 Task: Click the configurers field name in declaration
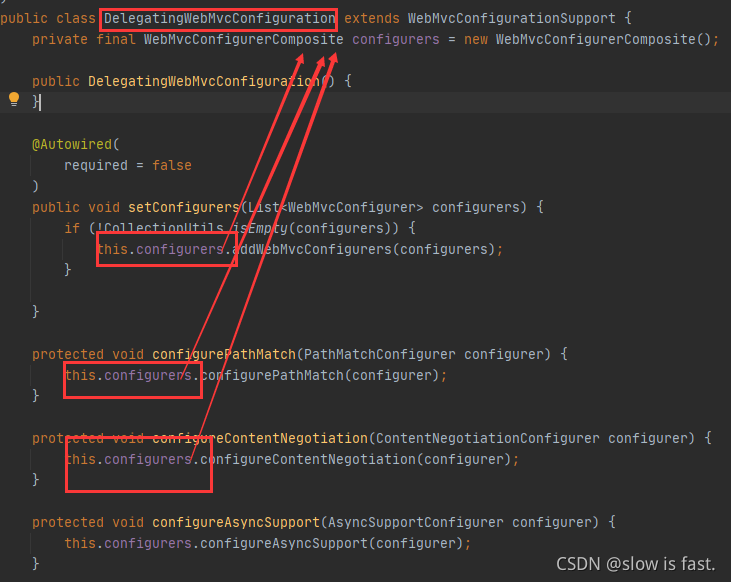tap(396, 39)
